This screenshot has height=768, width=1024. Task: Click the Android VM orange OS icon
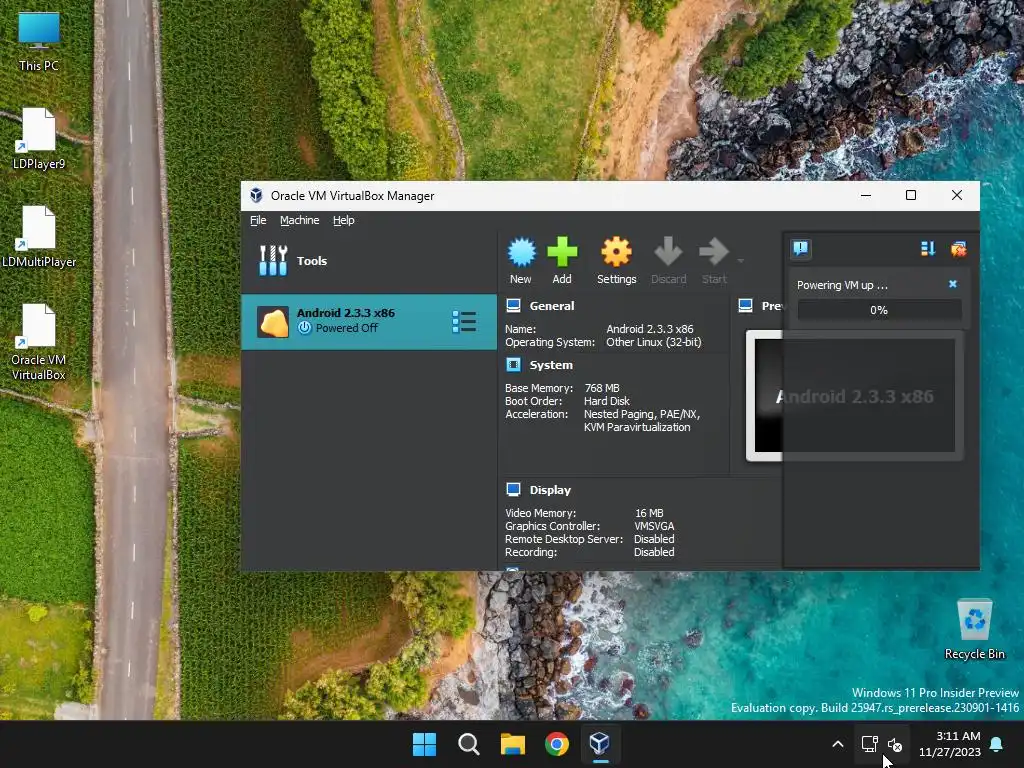tap(273, 322)
